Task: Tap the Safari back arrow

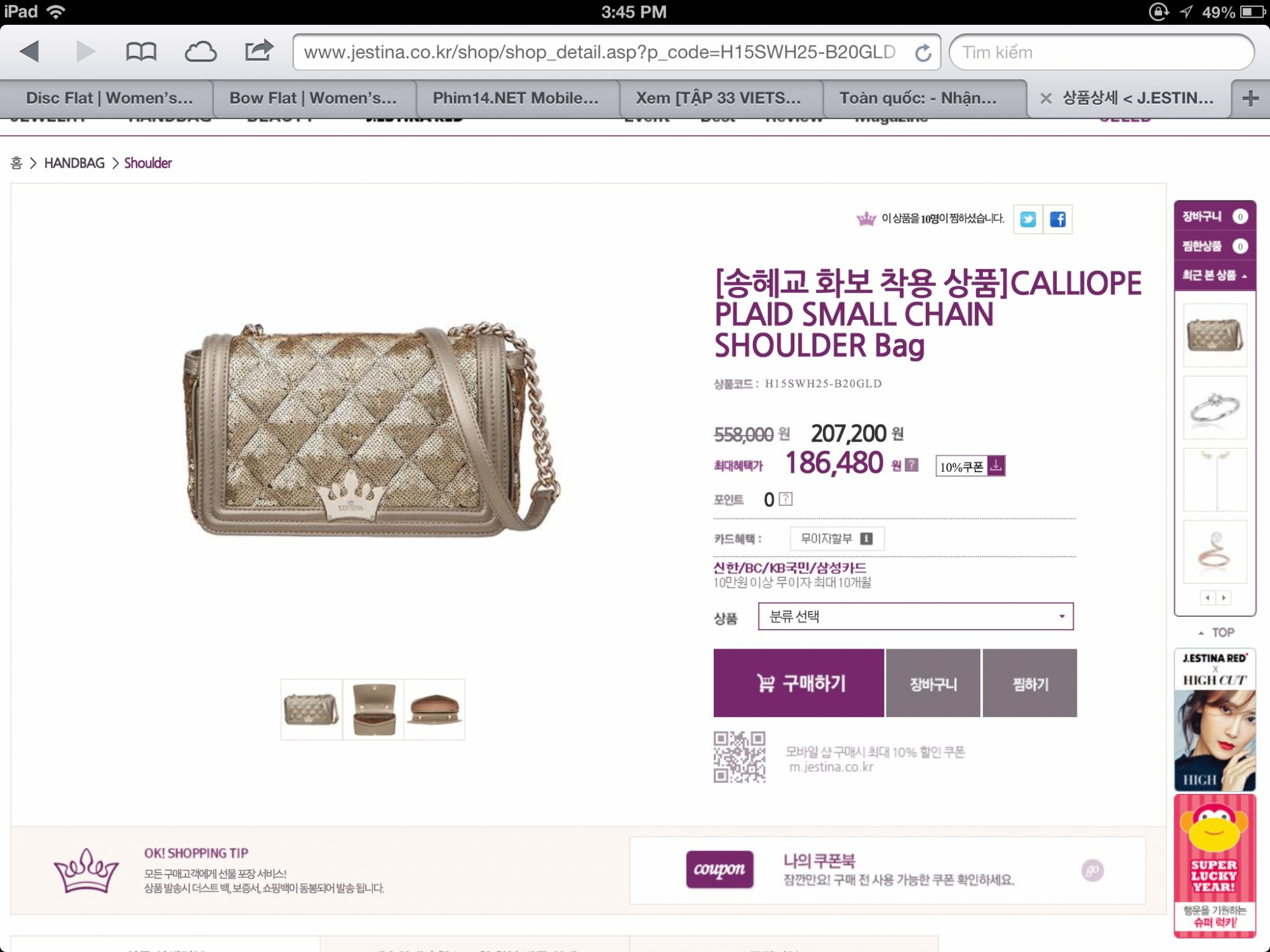Action: click(x=29, y=51)
